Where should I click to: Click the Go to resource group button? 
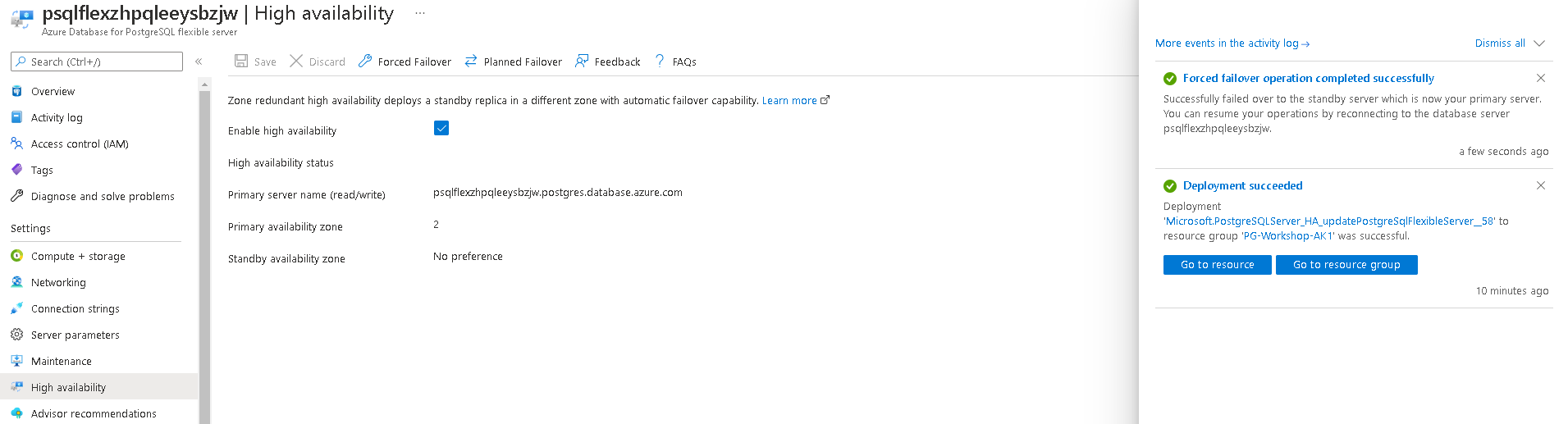click(x=1346, y=265)
